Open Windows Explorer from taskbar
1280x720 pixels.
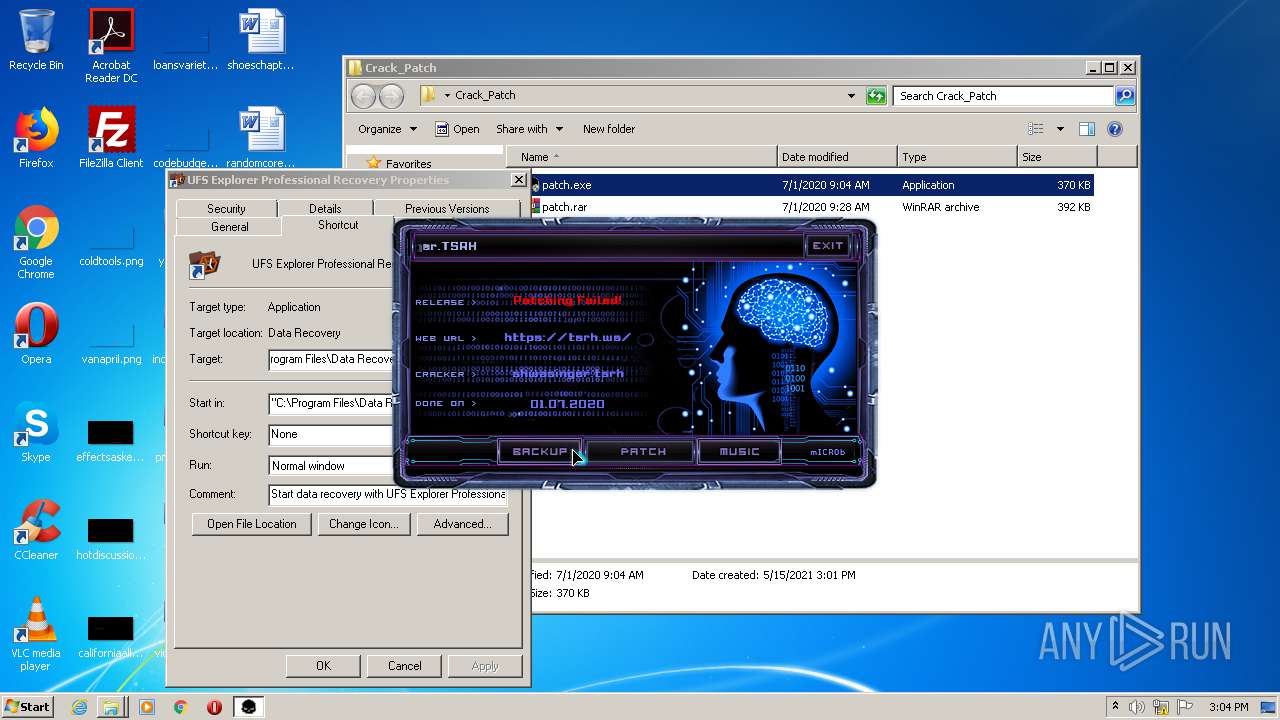click(x=111, y=707)
